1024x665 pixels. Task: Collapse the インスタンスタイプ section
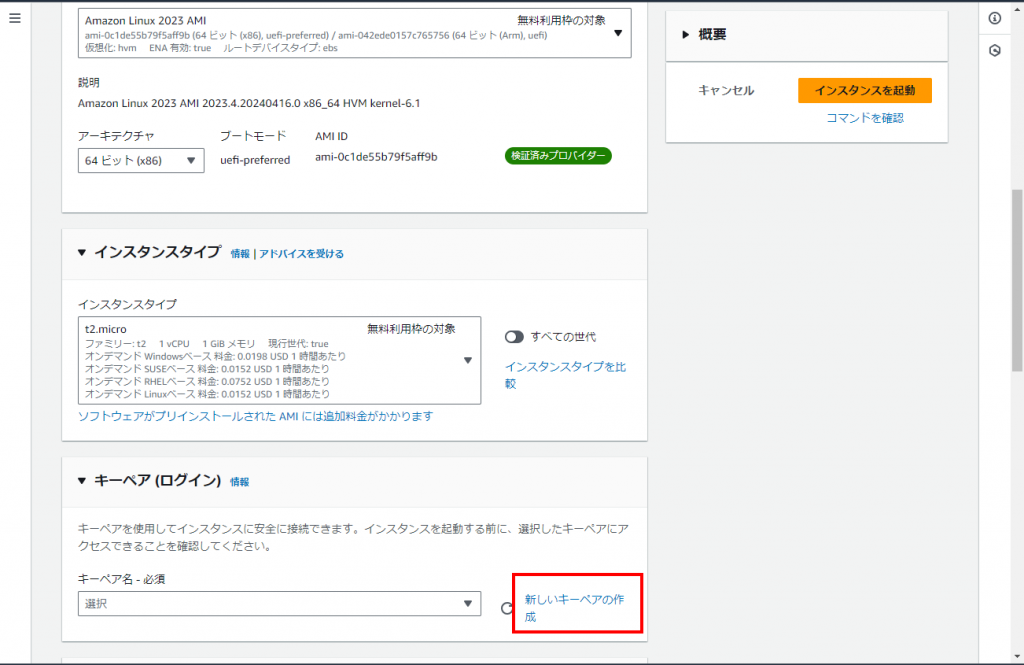coord(82,253)
